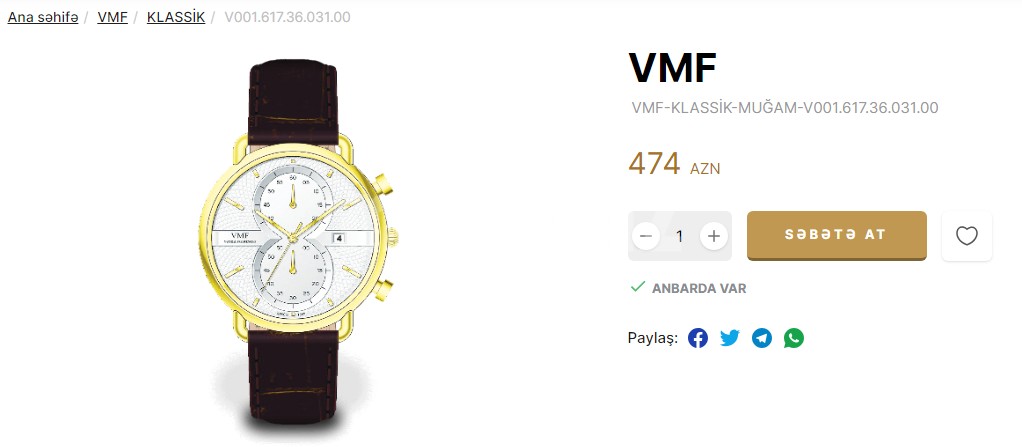Click the Paylaş share label

pyautogui.click(x=652, y=338)
